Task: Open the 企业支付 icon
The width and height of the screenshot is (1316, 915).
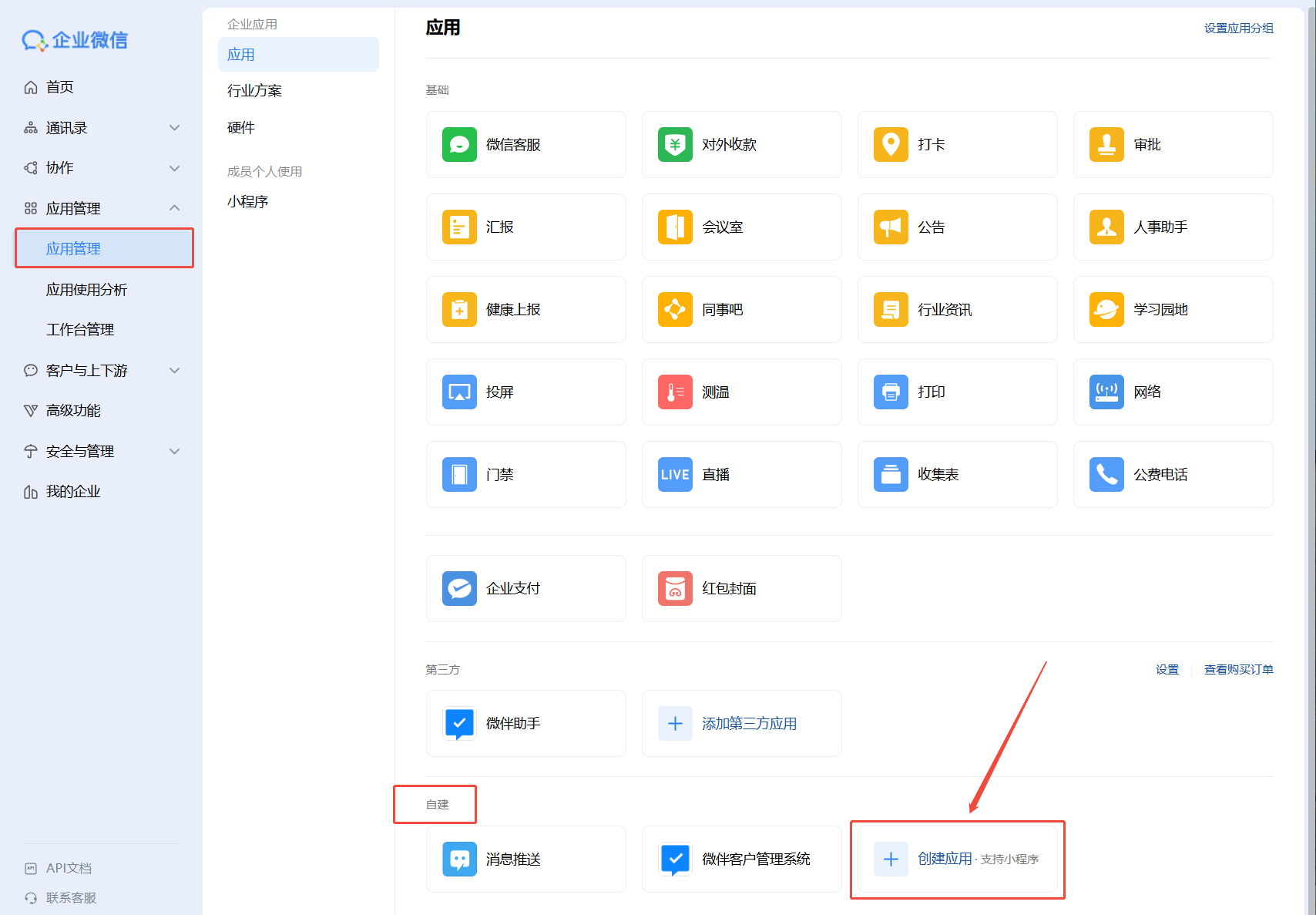Action: coord(459,589)
